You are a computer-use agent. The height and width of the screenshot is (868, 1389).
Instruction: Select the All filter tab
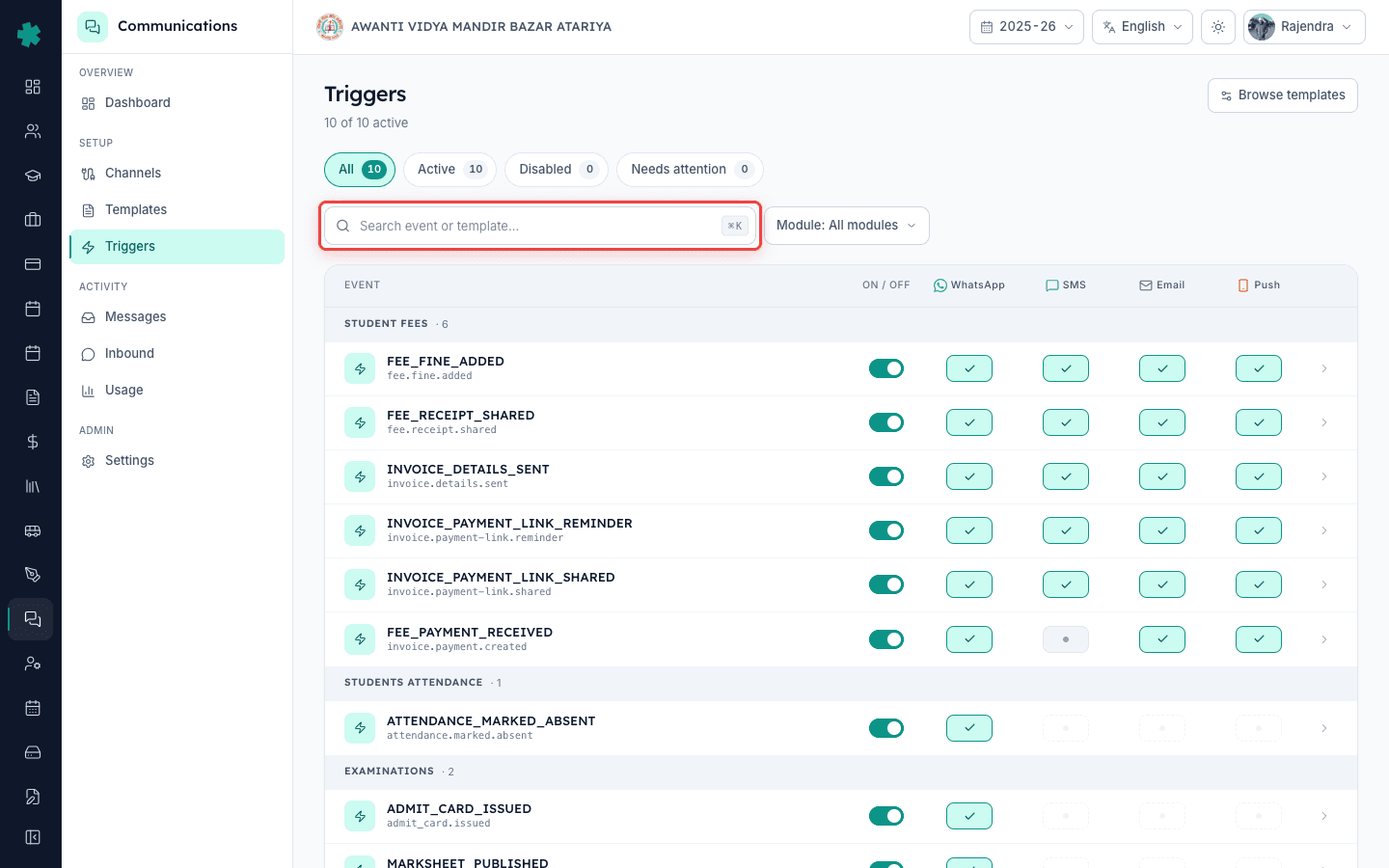[x=360, y=170]
